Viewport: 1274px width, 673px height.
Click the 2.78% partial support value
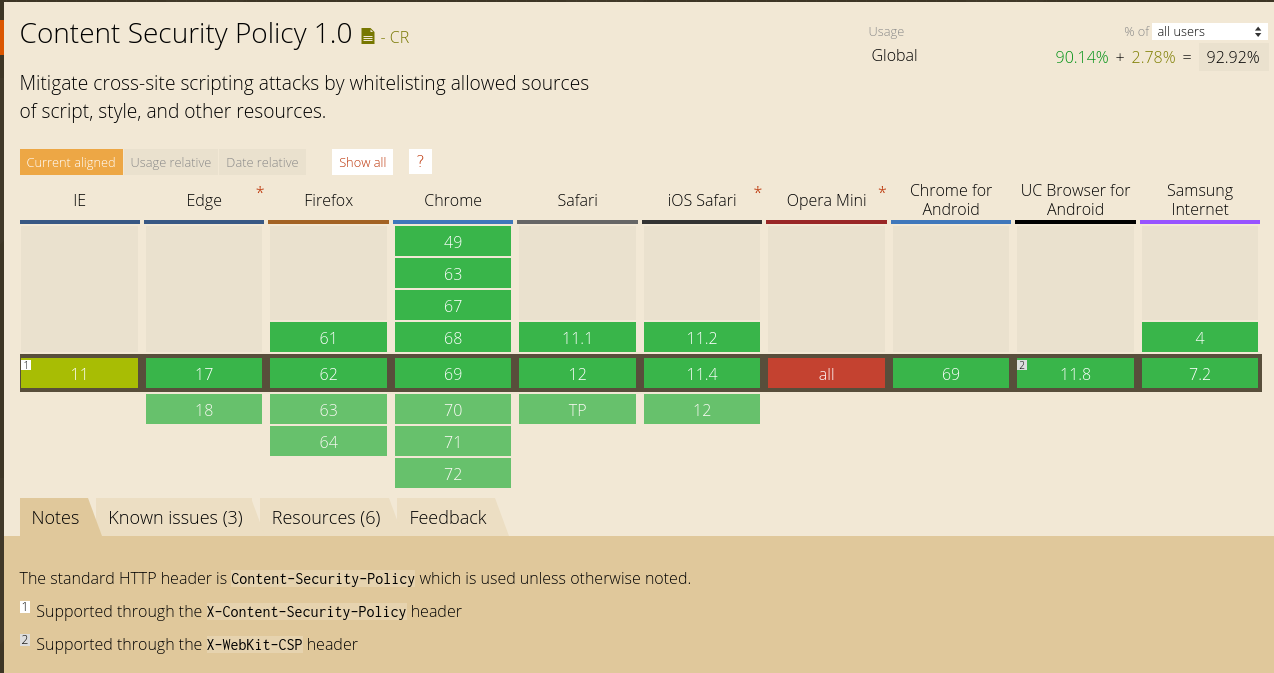pyautogui.click(x=1153, y=57)
